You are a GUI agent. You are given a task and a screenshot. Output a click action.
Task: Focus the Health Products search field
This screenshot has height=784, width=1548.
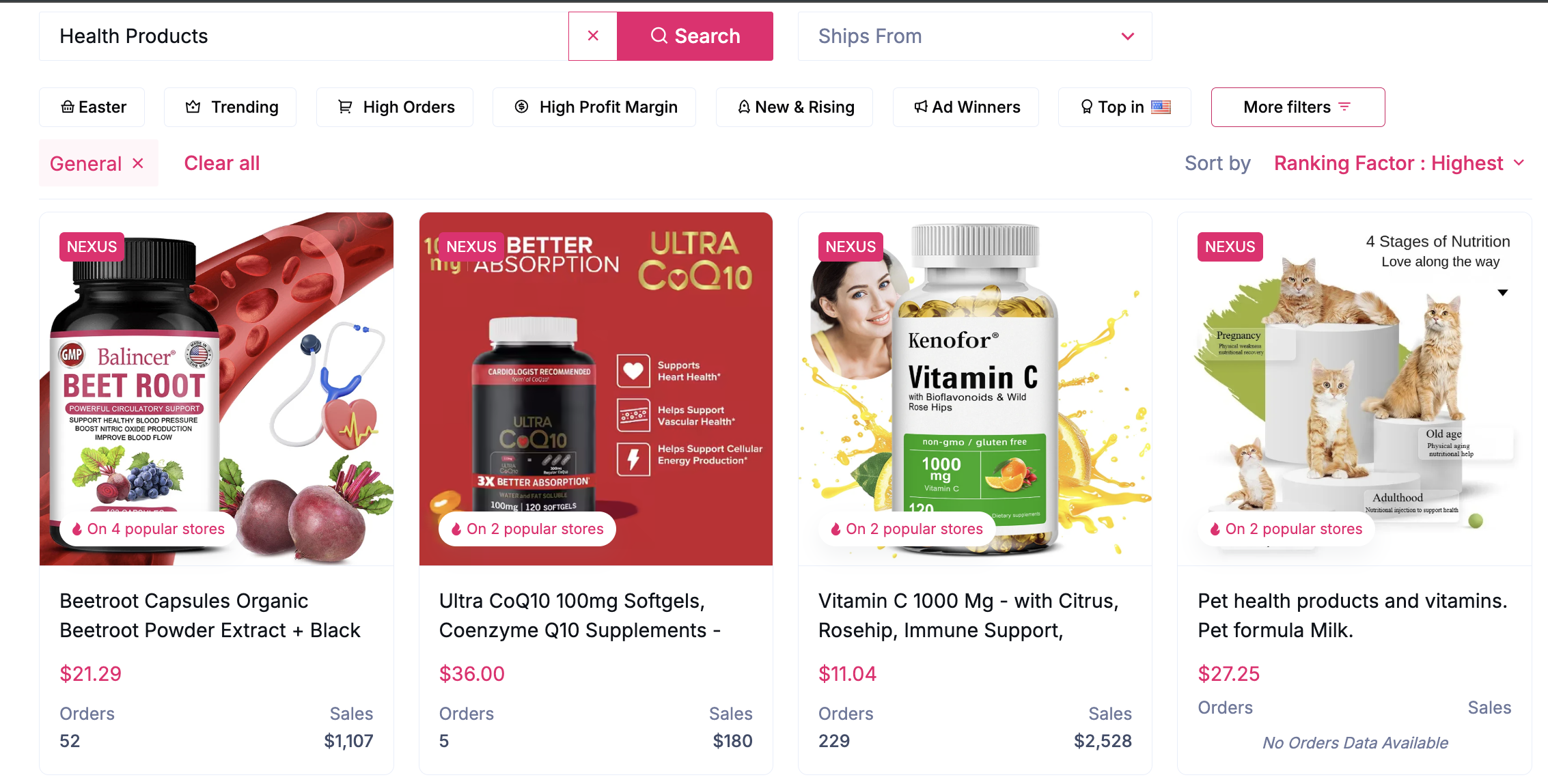(304, 36)
